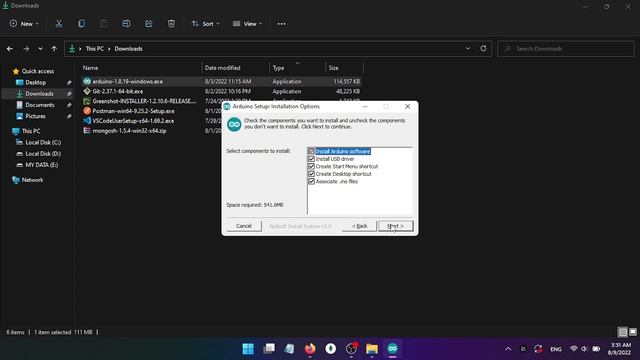
Task: Expand recent locations dropdown arrow
Action: pyautogui.click(x=40, y=49)
